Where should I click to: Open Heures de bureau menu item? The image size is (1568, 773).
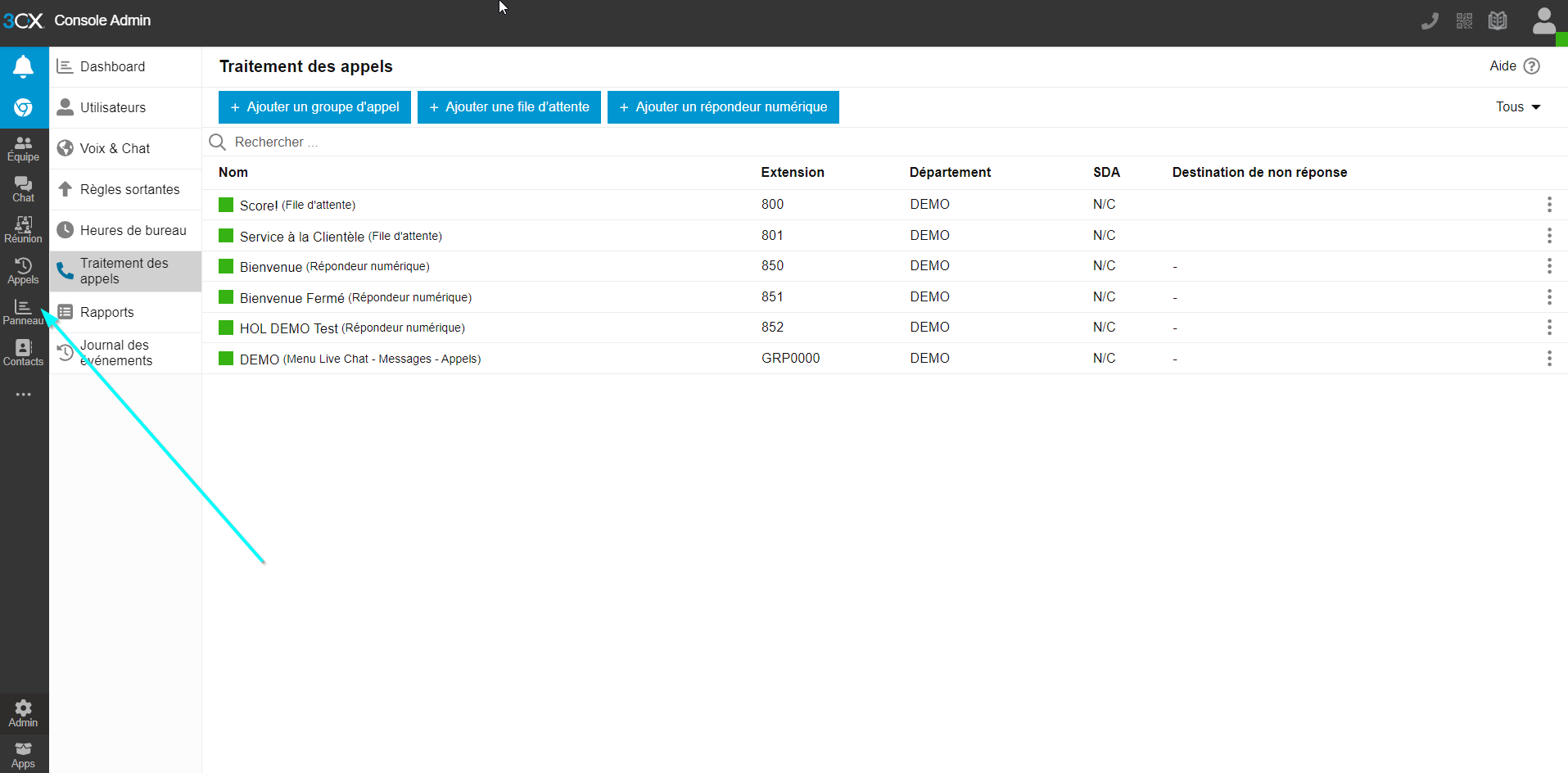125,231
